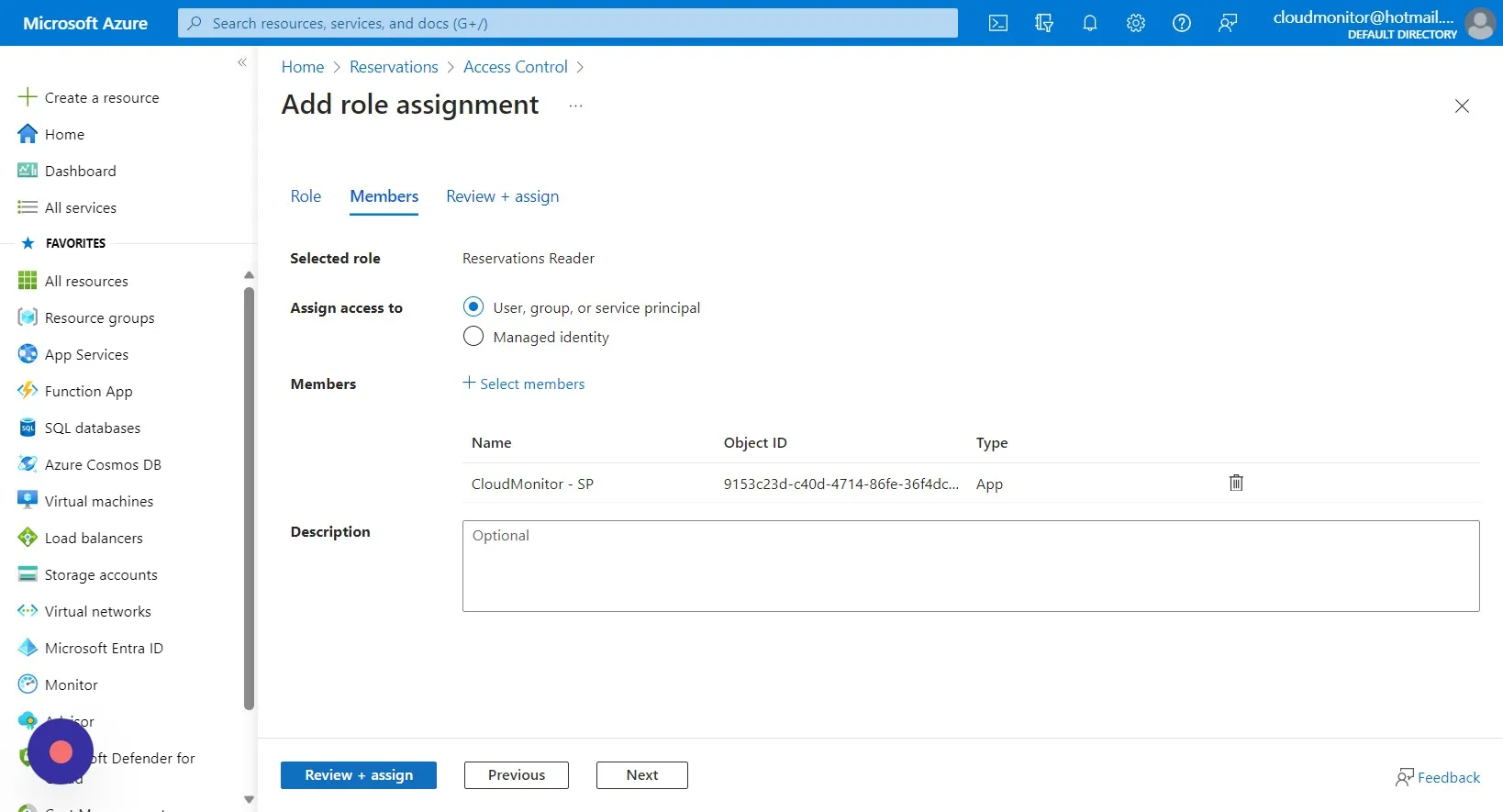Click the Function App lightning icon

pyautogui.click(x=28, y=391)
